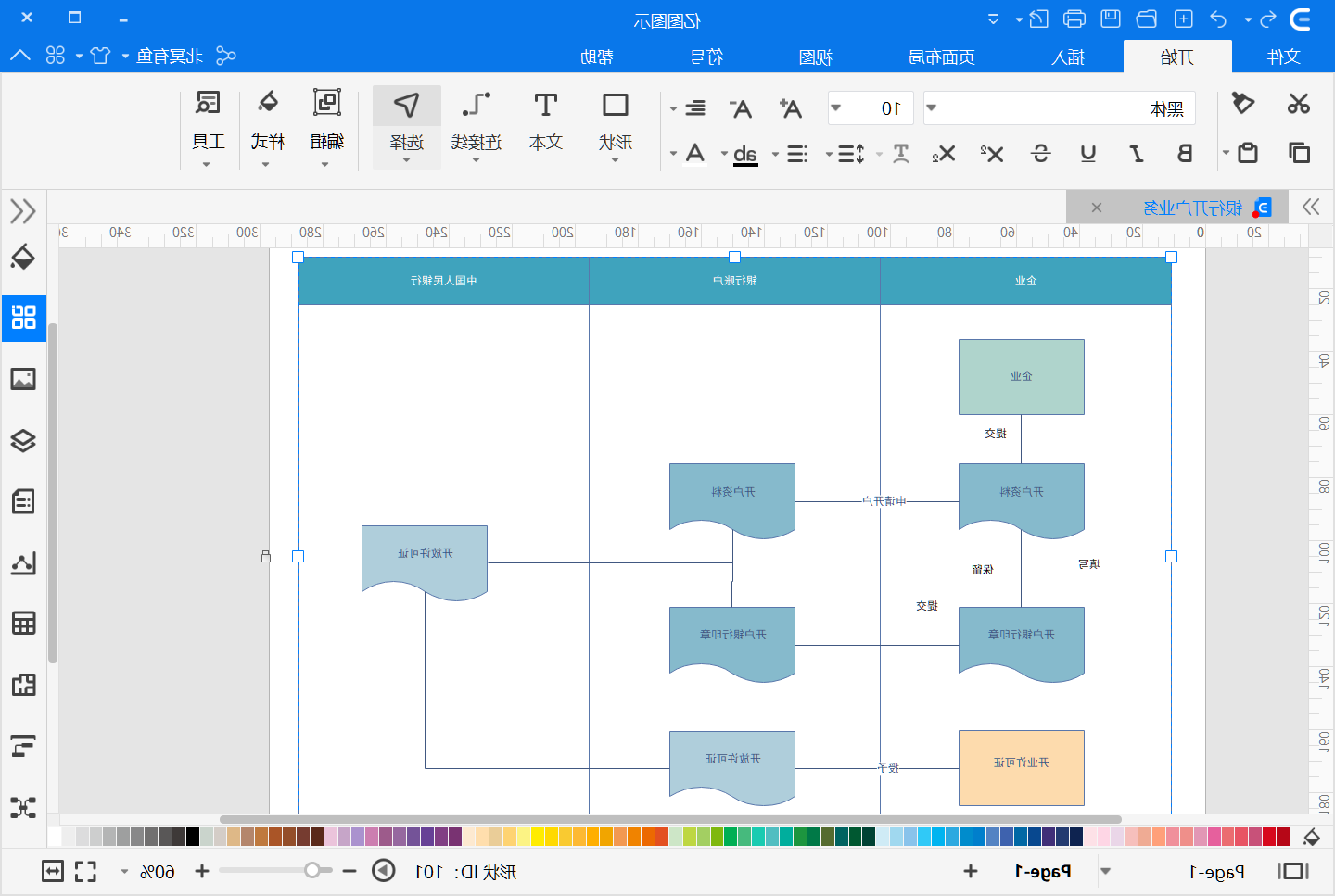Open the shuffle arrows side panel icon
The image size is (1335, 896).
pyautogui.click(x=23, y=807)
